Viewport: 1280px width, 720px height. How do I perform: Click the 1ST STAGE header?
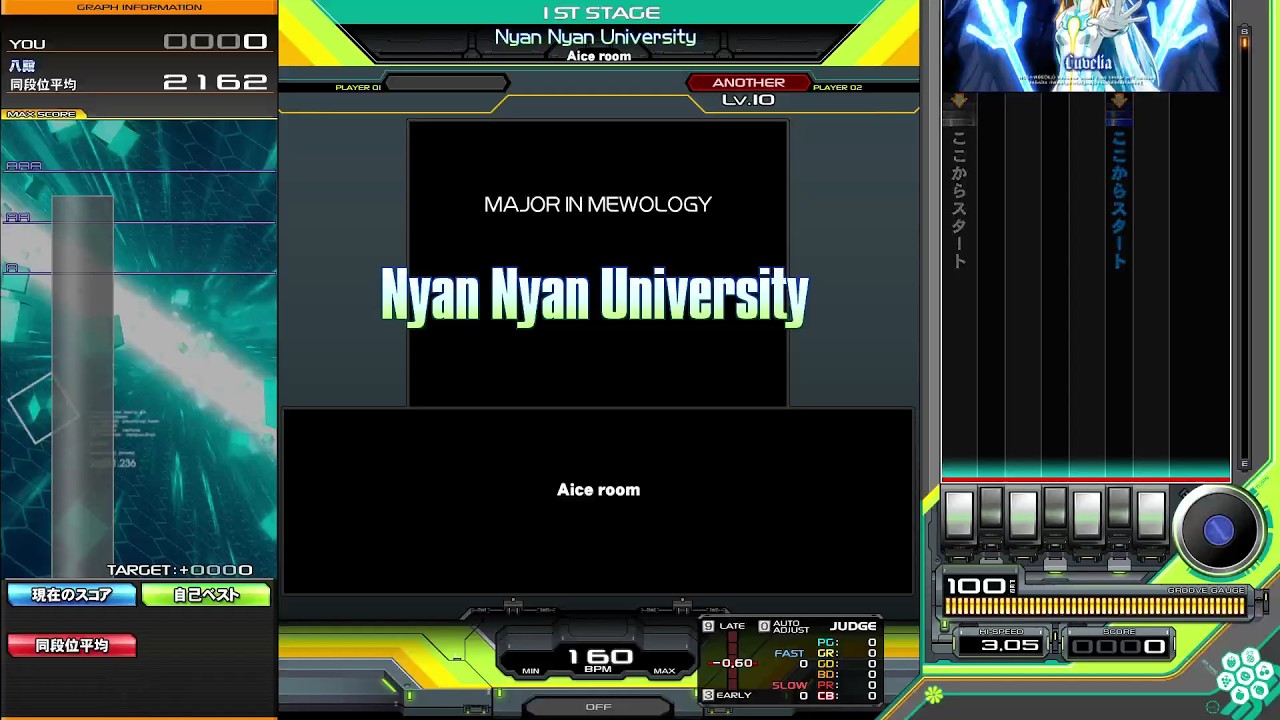pyautogui.click(x=601, y=13)
